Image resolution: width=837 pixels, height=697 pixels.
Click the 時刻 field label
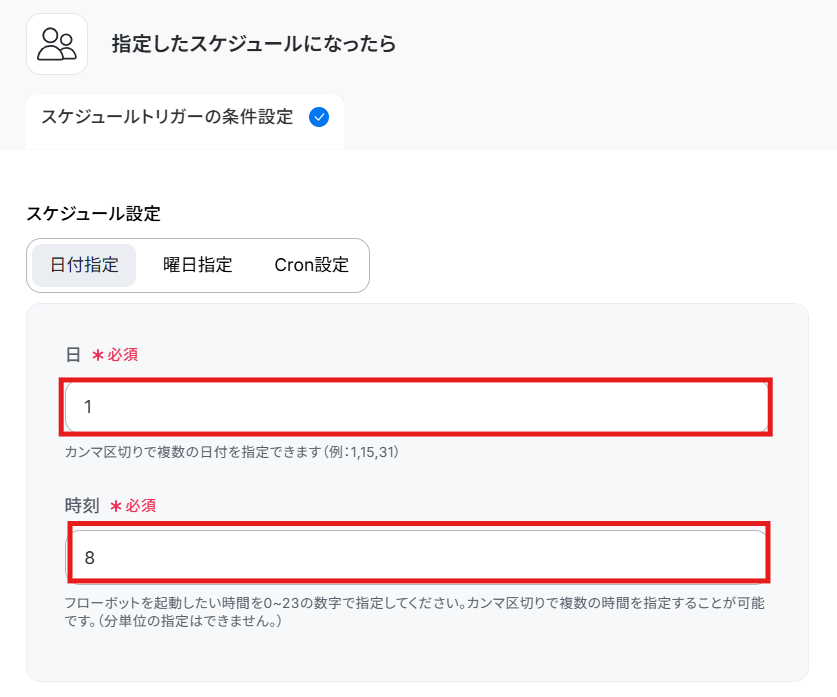82,505
